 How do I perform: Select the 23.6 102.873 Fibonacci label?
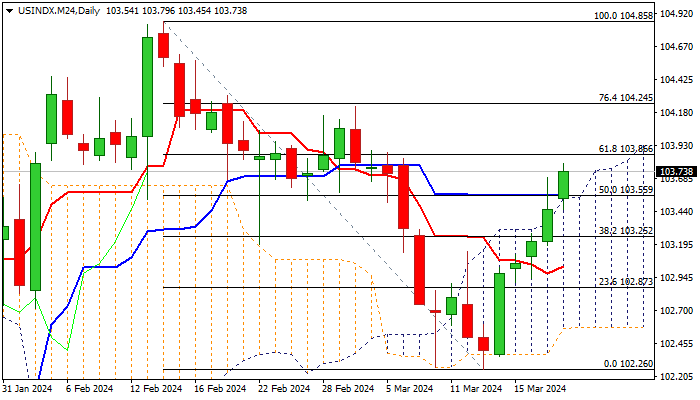(x=625, y=282)
